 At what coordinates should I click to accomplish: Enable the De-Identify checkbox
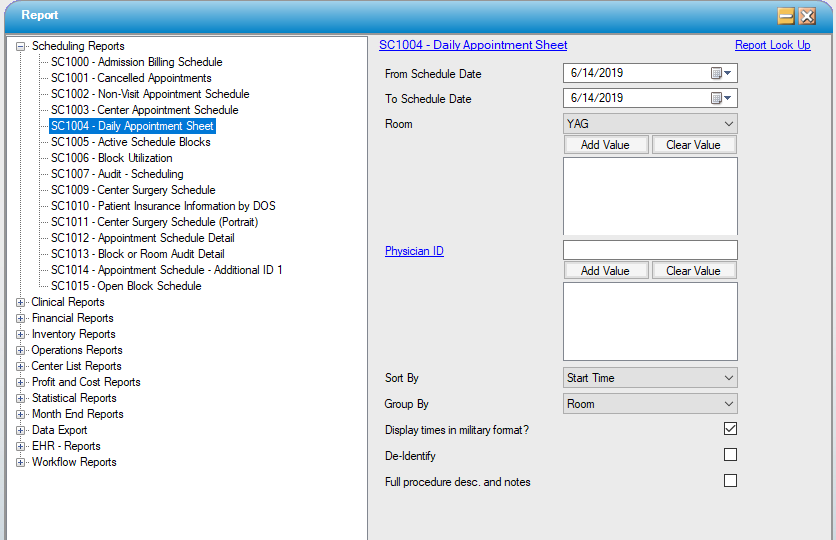(x=730, y=455)
